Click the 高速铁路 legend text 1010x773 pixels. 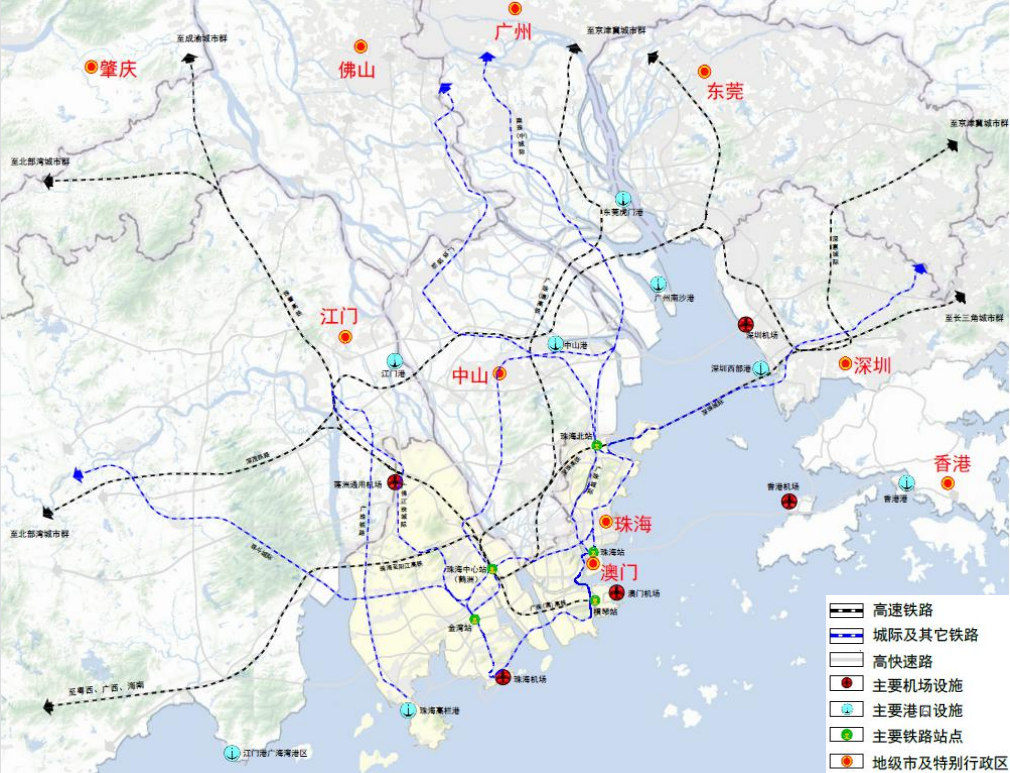(903, 610)
